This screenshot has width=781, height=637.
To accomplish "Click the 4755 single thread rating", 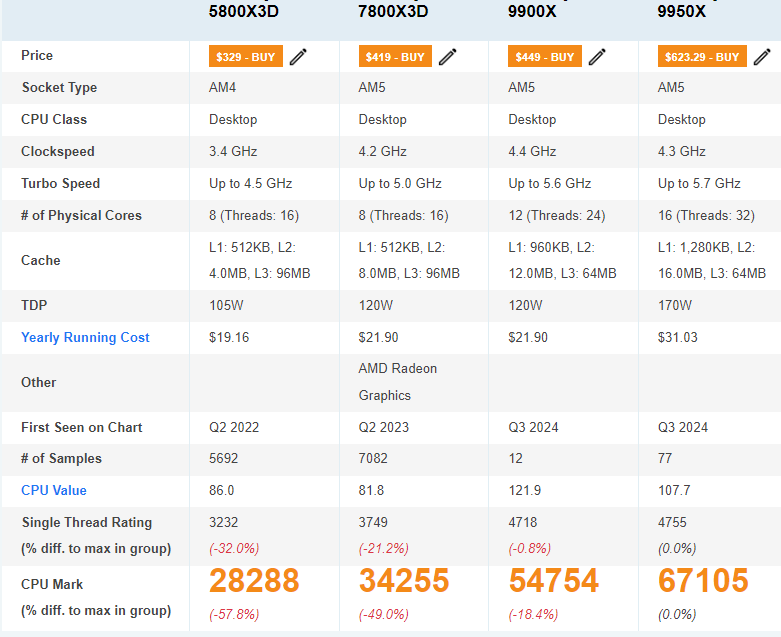I will (672, 522).
